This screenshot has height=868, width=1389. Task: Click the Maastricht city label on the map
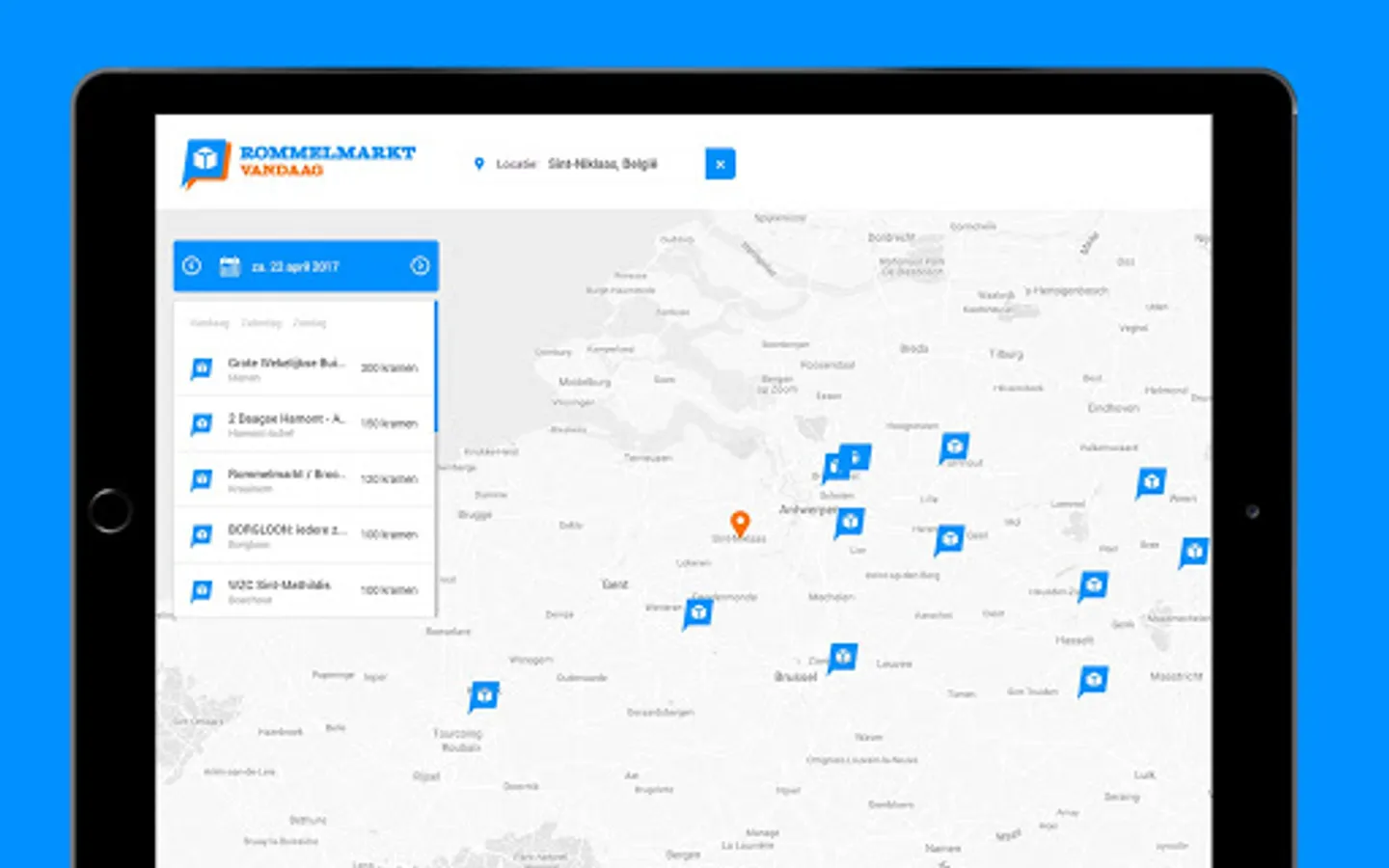[x=1176, y=676]
